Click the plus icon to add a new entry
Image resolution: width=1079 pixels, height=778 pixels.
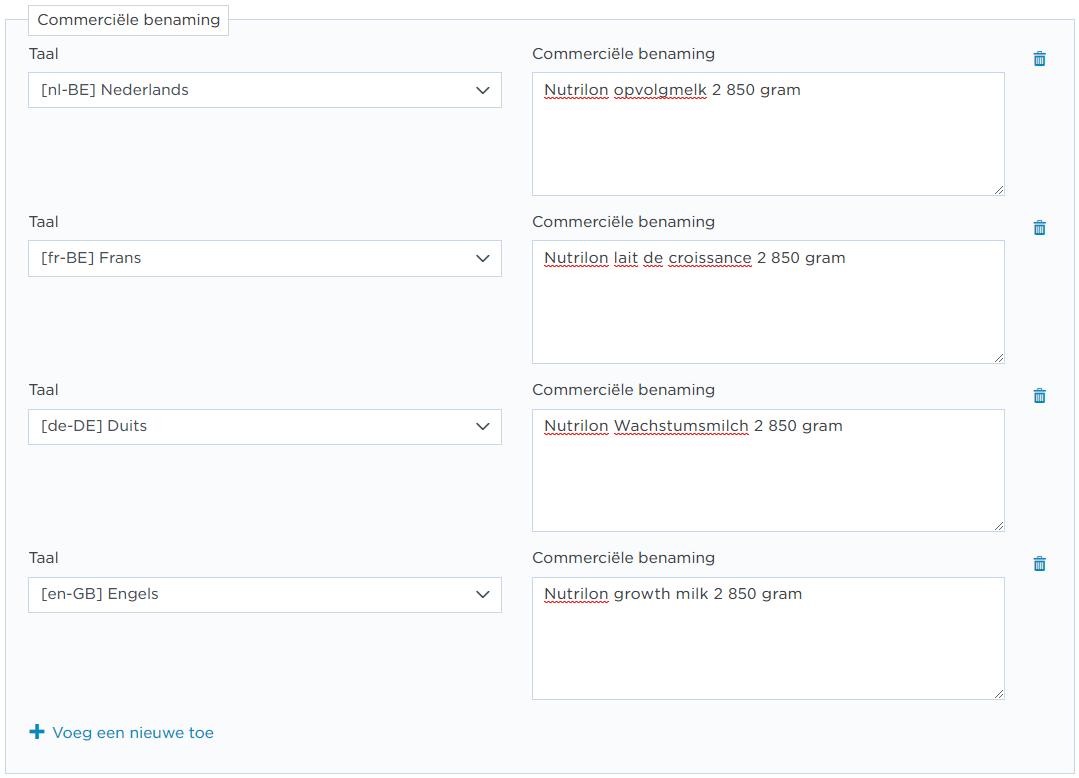coord(37,732)
